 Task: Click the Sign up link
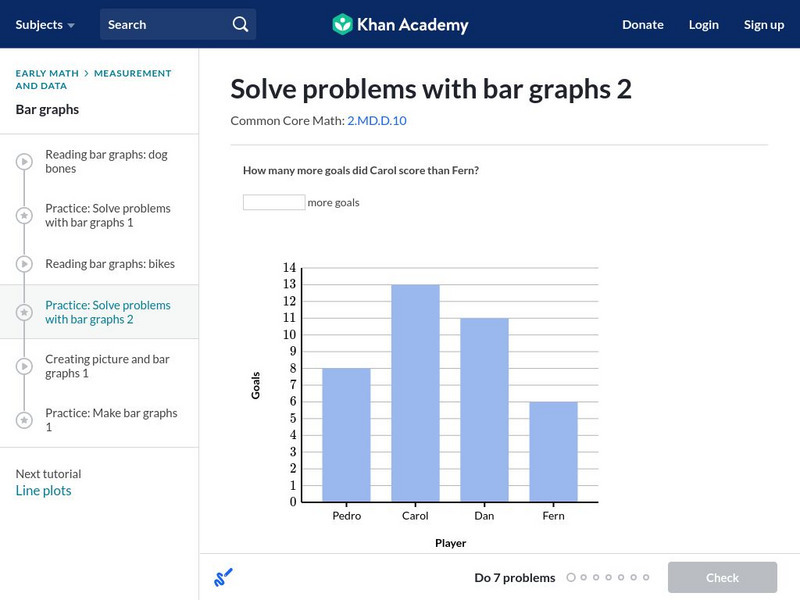(x=763, y=24)
